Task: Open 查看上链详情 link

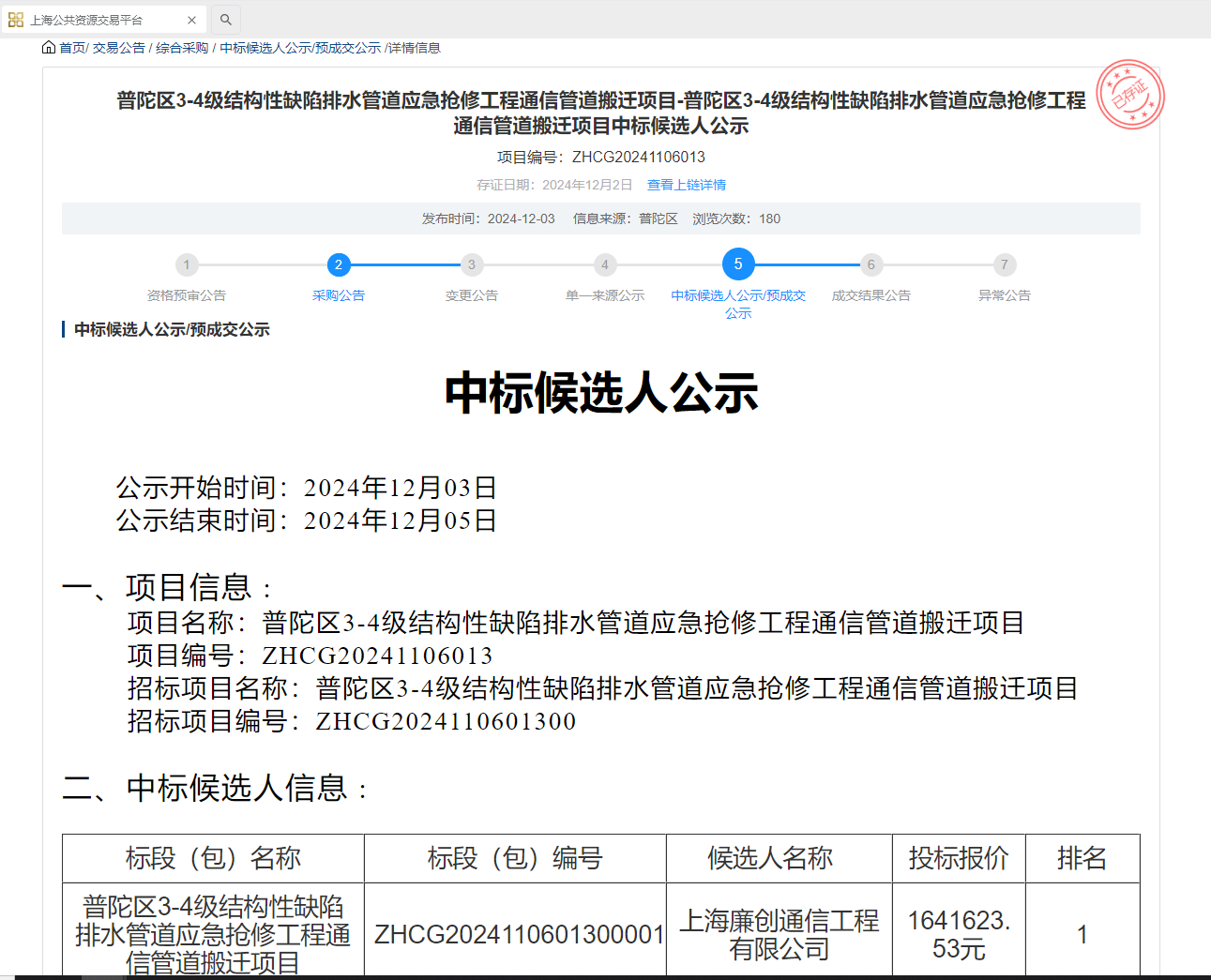Action: tap(686, 185)
